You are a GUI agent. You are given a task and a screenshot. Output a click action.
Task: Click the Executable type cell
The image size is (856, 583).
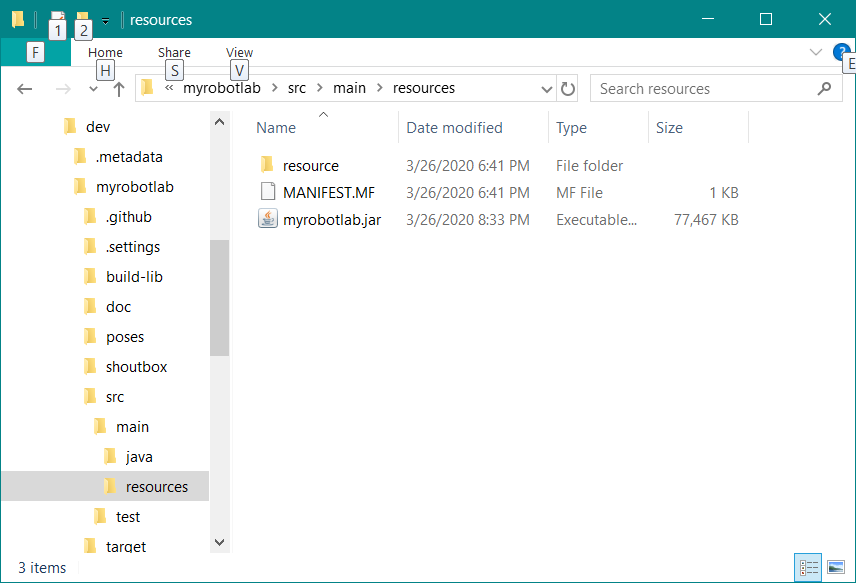596,219
